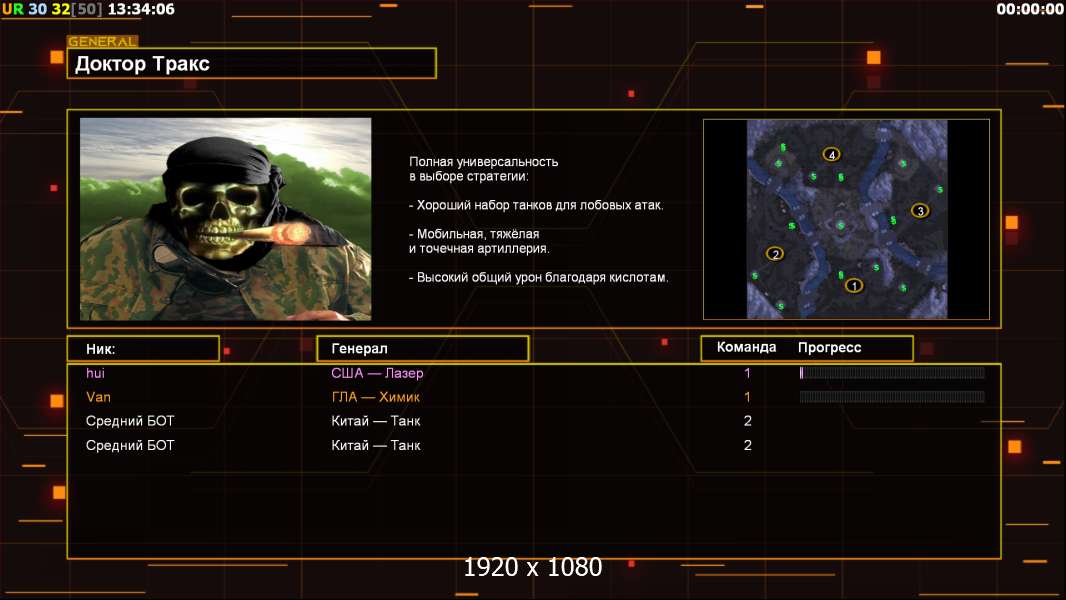
Task: Click team number 1 in hui's row
Action: (747, 373)
